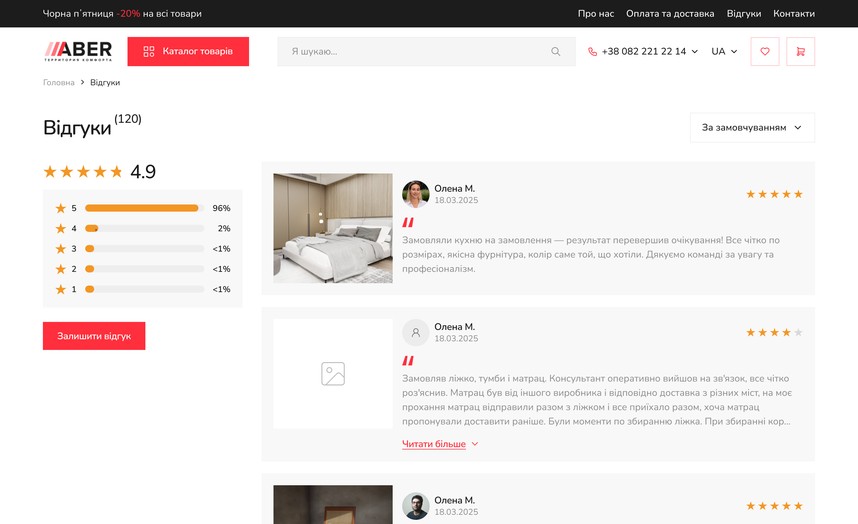Click the 1-star rating bar
The width and height of the screenshot is (858, 524).
144,289
